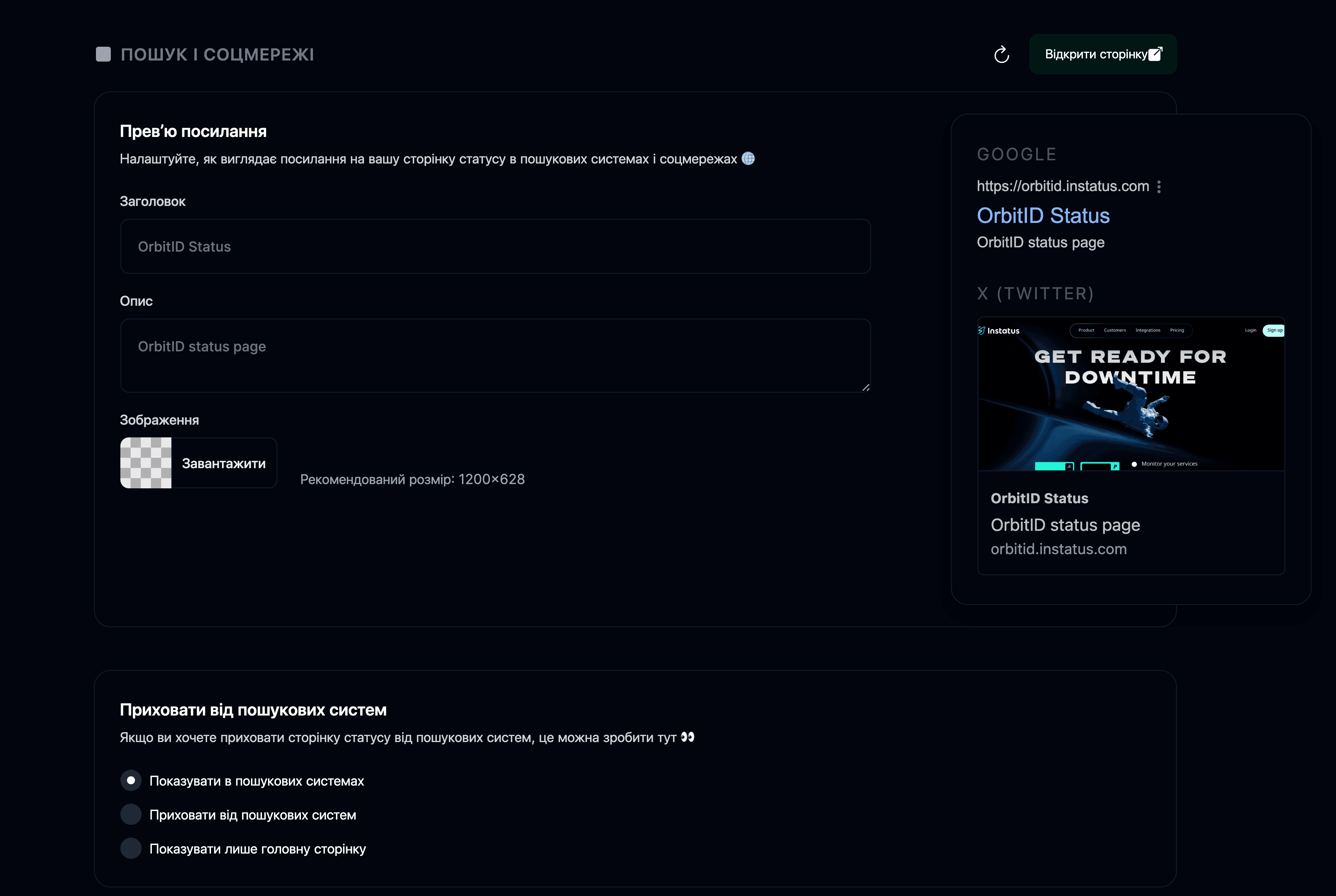The width and height of the screenshot is (1336, 896).
Task: Click OrbitID status page in Twitter card
Action: tap(1066, 524)
